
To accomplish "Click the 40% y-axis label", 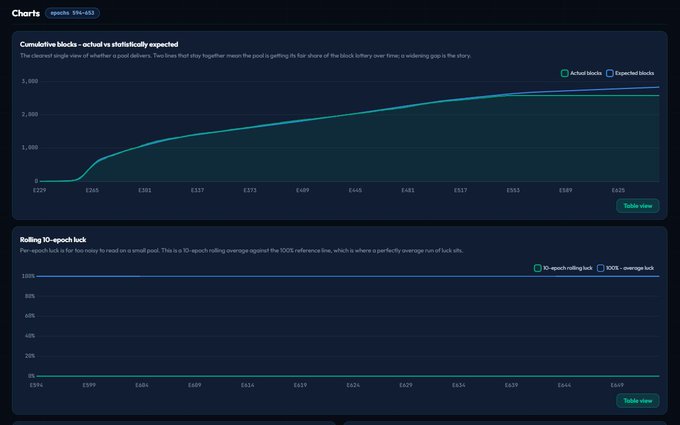I will pyautogui.click(x=30, y=336).
